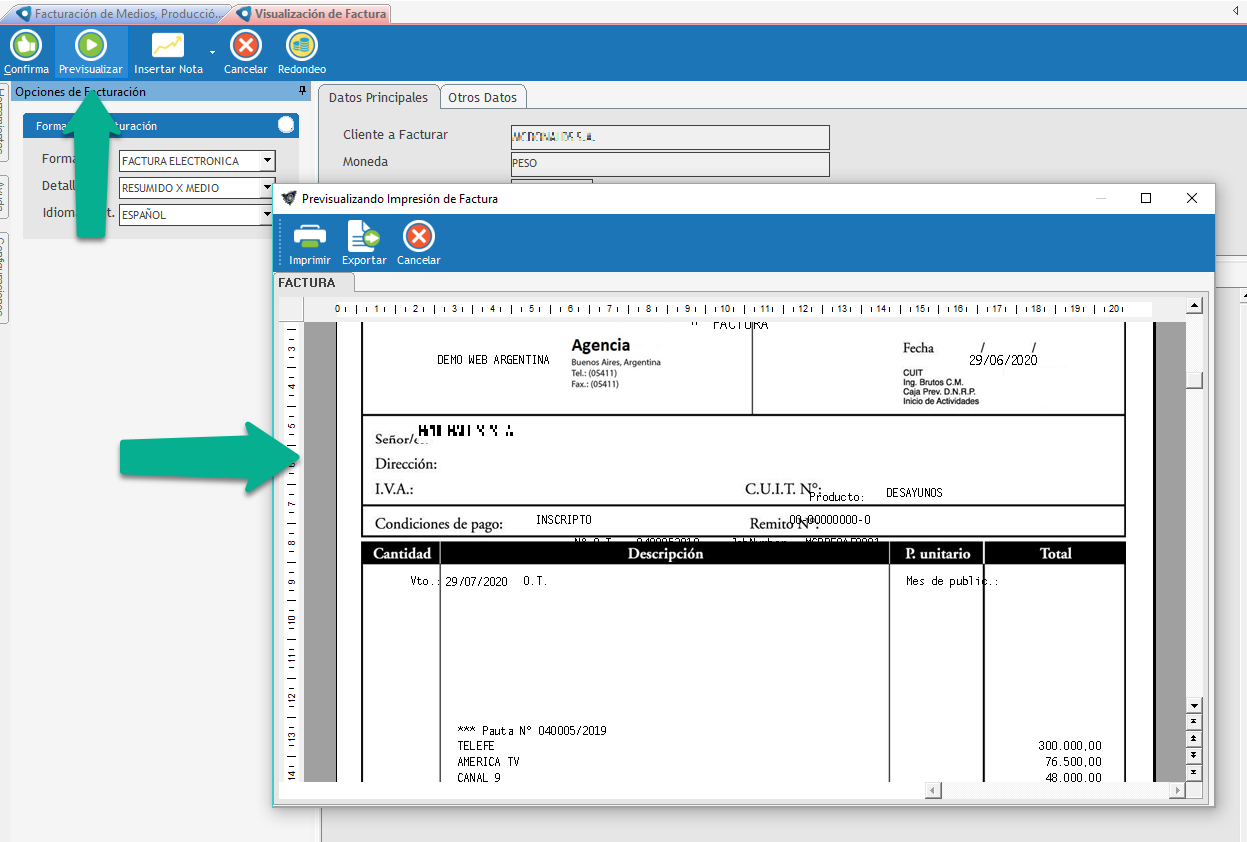The height and width of the screenshot is (842, 1247).
Task: Click the FACTURA preview tab
Action: click(x=307, y=283)
